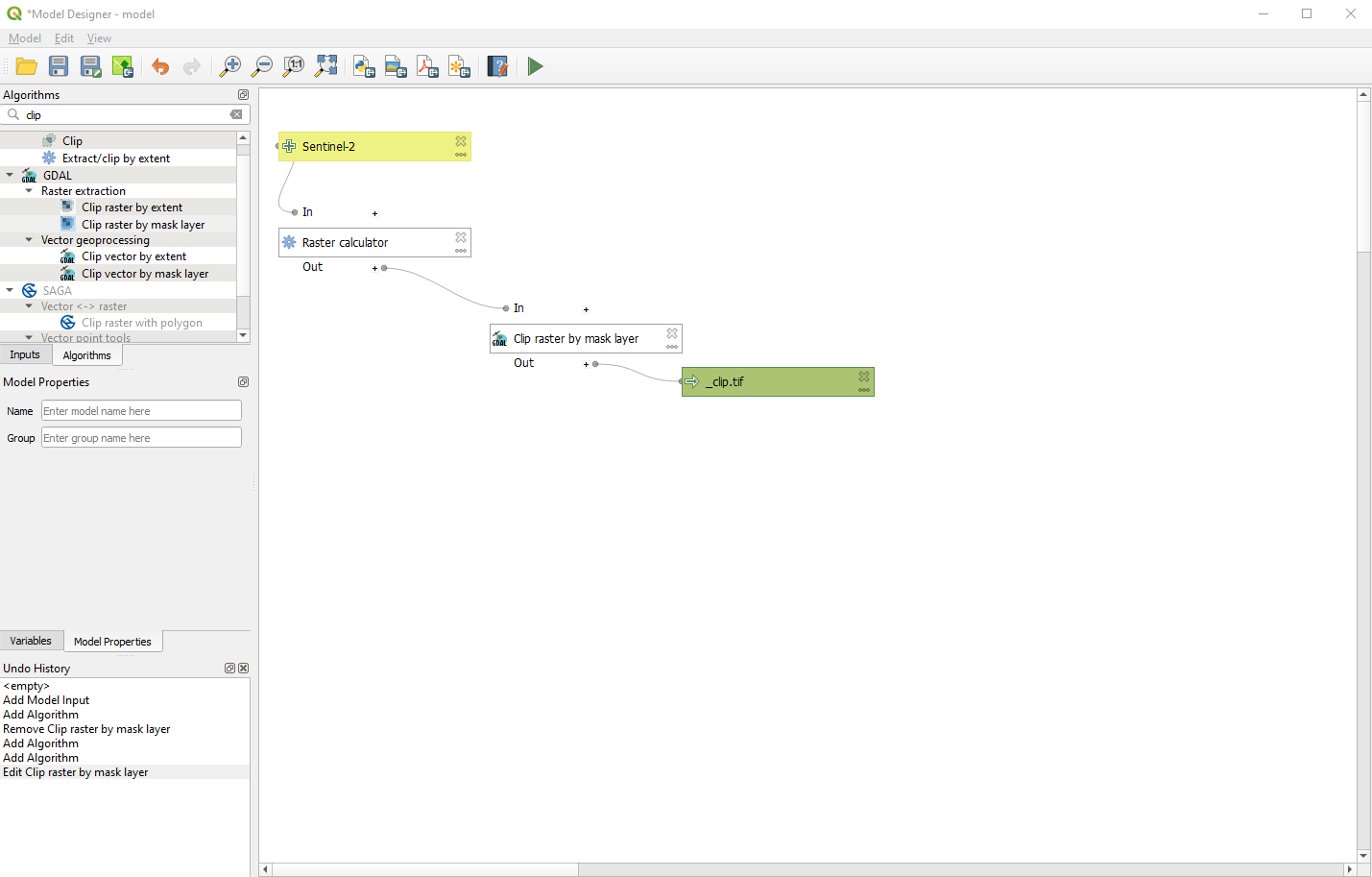Float the Model Properties panel

pyautogui.click(x=243, y=381)
